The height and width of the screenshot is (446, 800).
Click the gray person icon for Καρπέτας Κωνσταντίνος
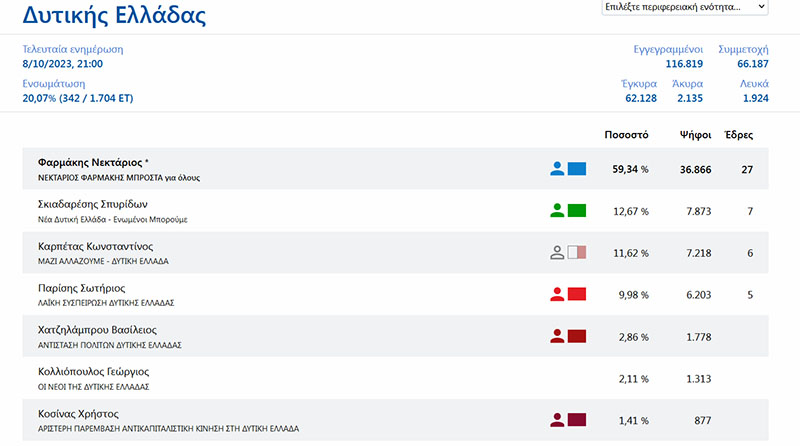pyautogui.click(x=557, y=253)
